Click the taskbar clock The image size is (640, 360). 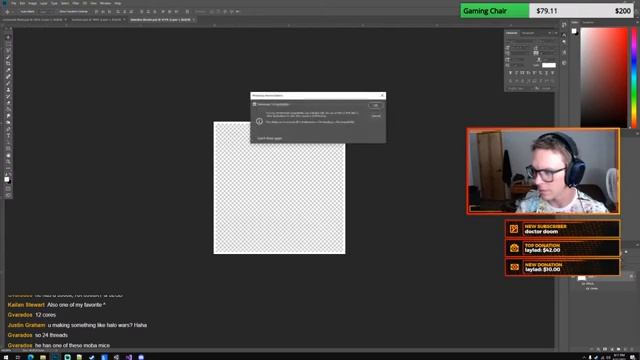click(619, 357)
